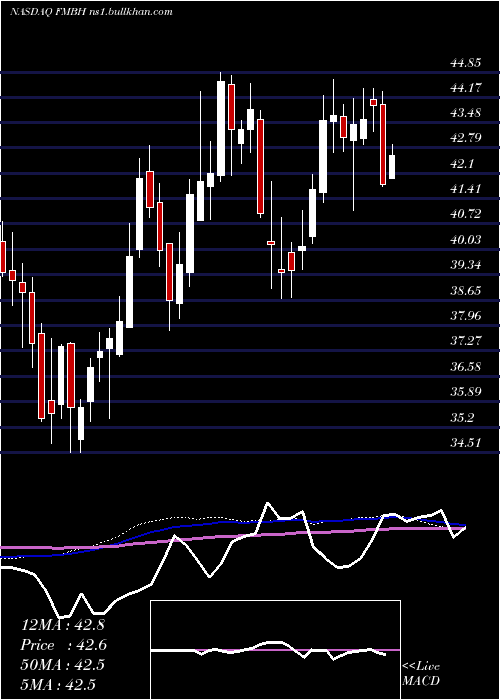500x700 pixels.
Task: Click the 37.96 price axis label
Action: (x=466, y=316)
